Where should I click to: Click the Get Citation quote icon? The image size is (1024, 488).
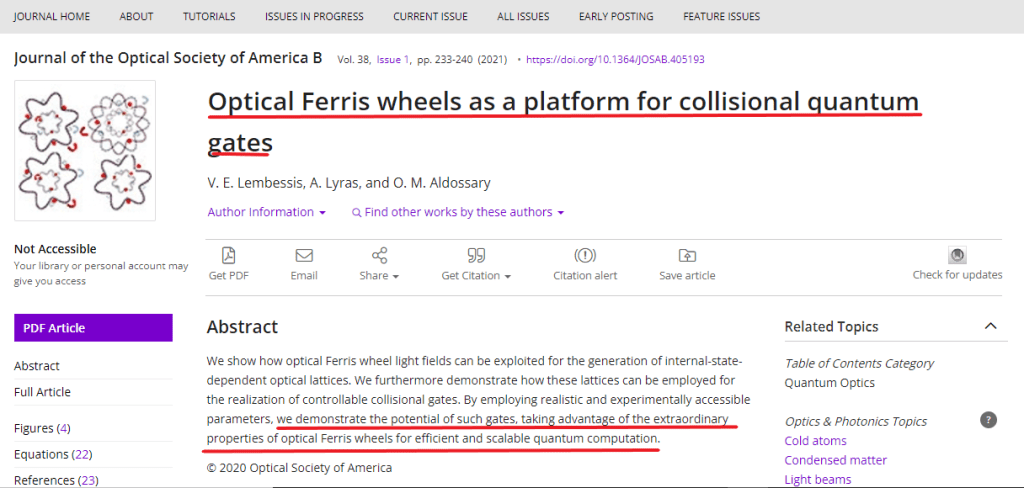[476, 256]
